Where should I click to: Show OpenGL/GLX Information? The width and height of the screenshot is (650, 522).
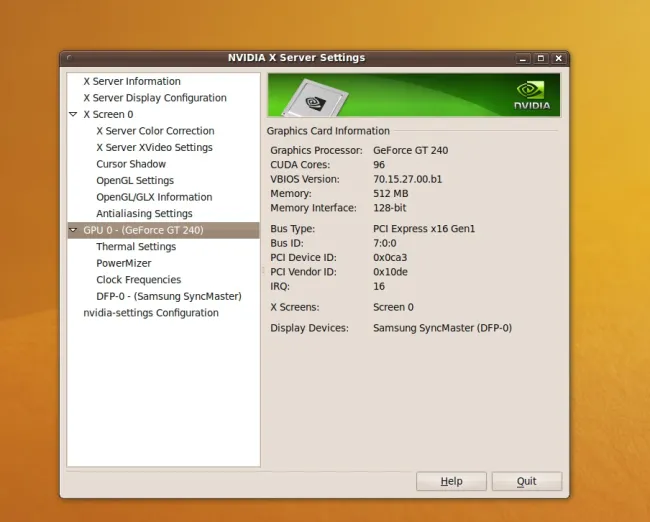click(x=154, y=197)
